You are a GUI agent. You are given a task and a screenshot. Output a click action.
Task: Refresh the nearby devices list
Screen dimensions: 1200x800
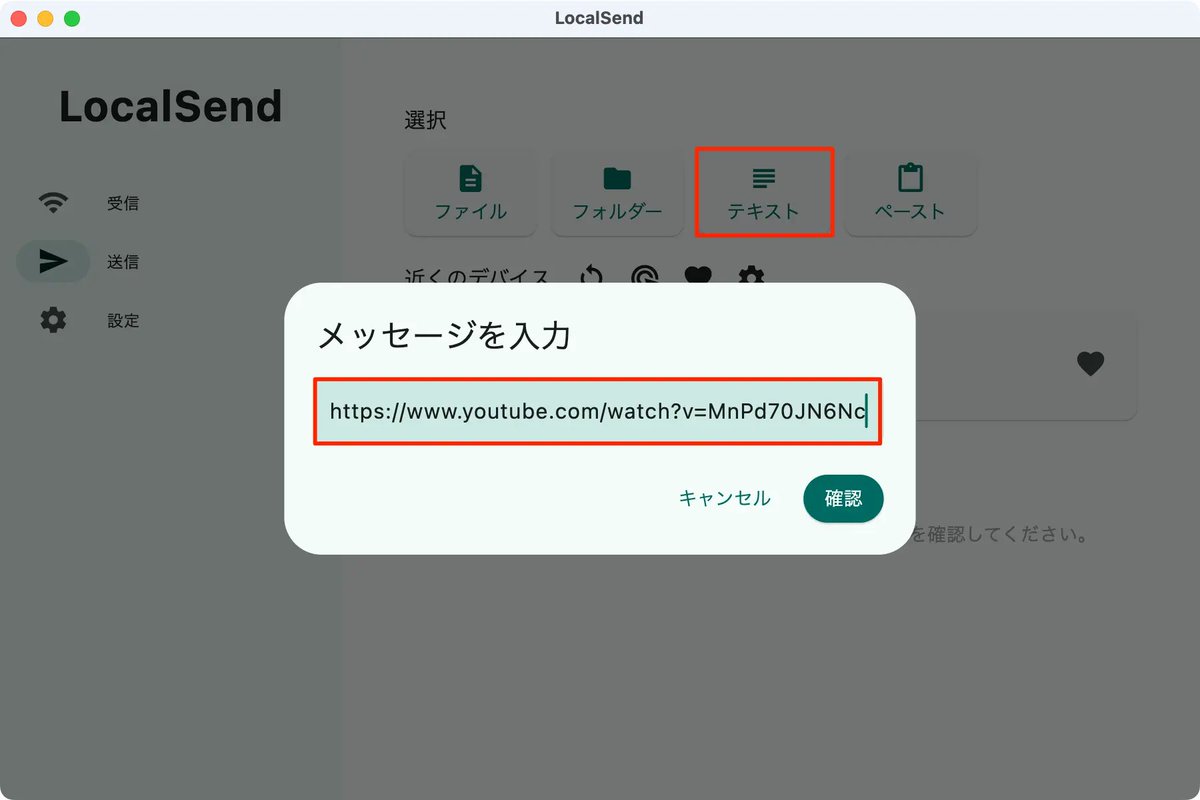(591, 275)
